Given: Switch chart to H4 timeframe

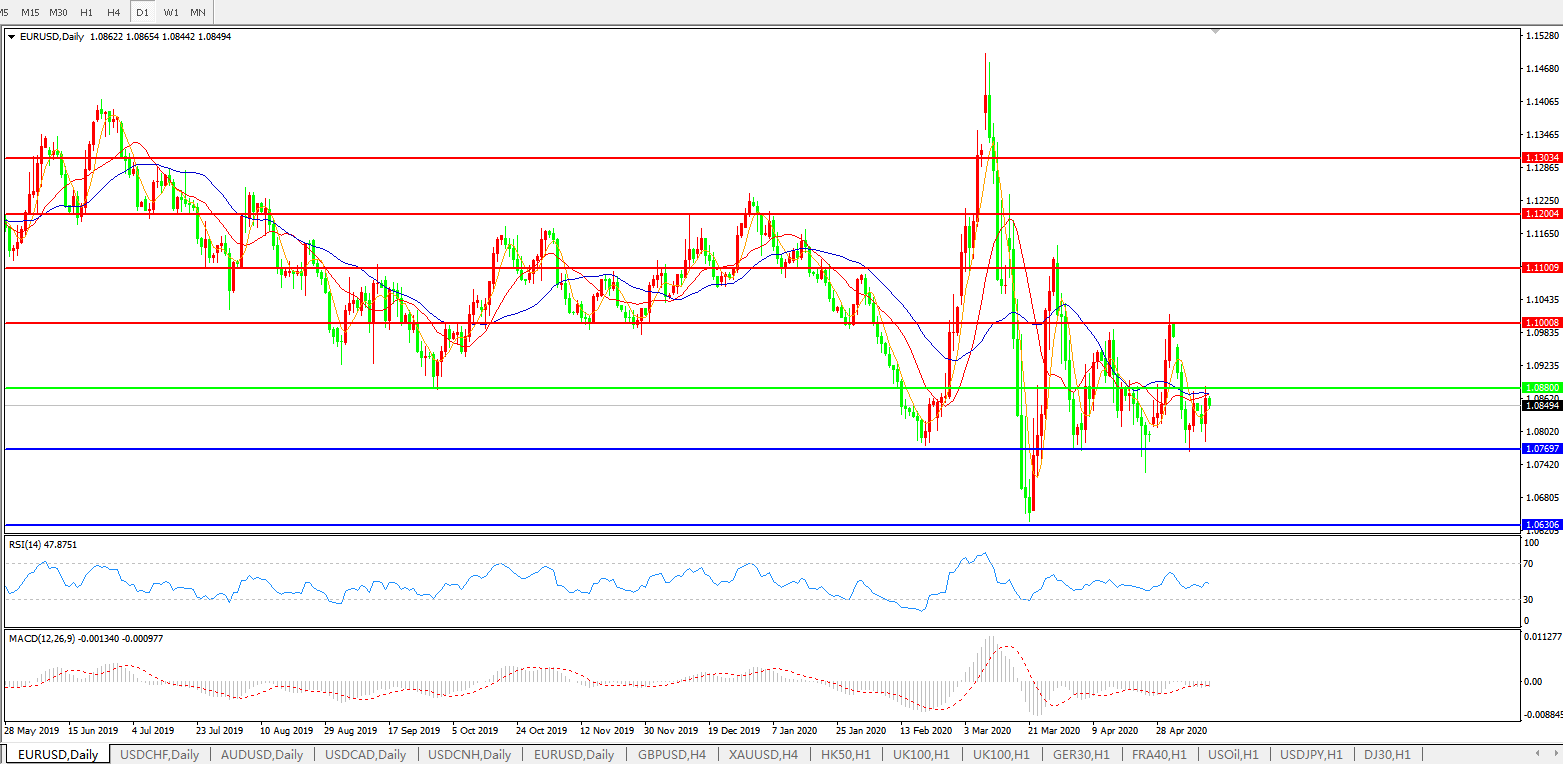Looking at the screenshot, I should 113,12.
